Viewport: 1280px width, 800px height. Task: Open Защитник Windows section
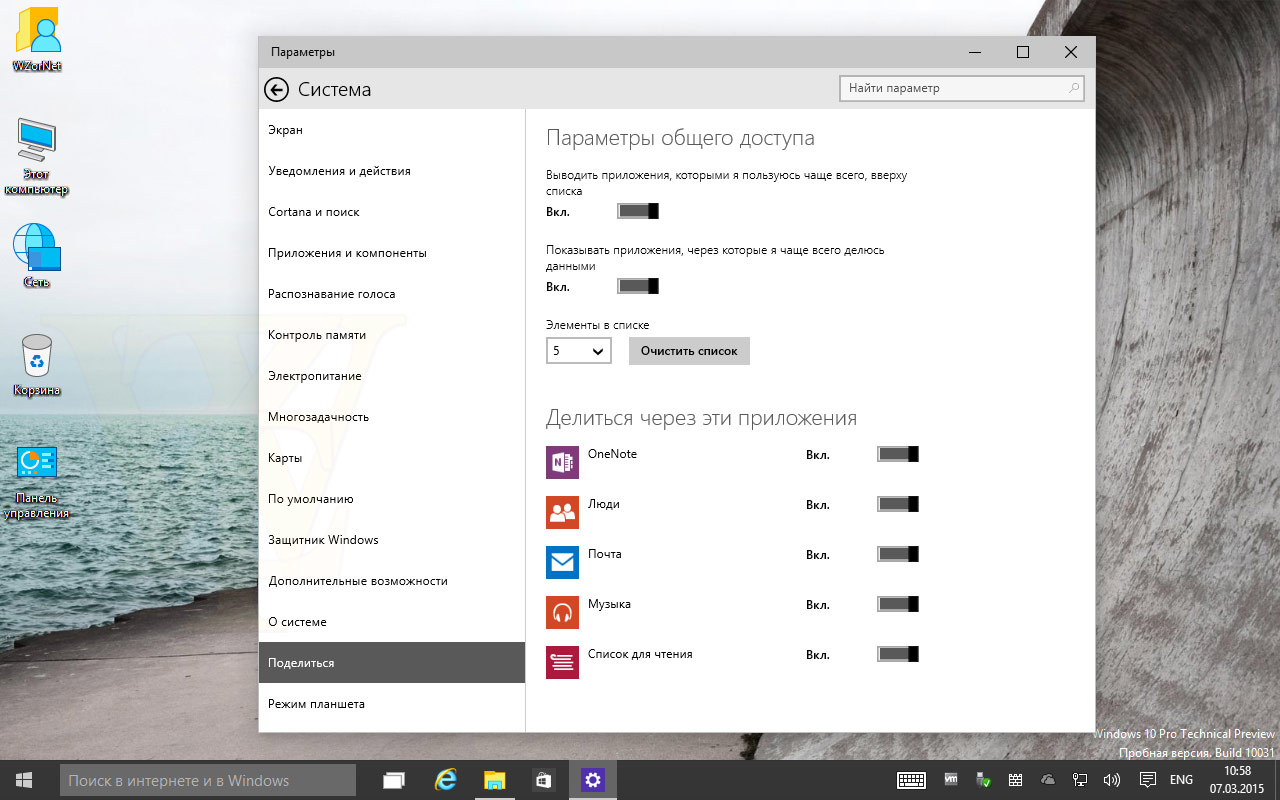pyautogui.click(x=391, y=540)
